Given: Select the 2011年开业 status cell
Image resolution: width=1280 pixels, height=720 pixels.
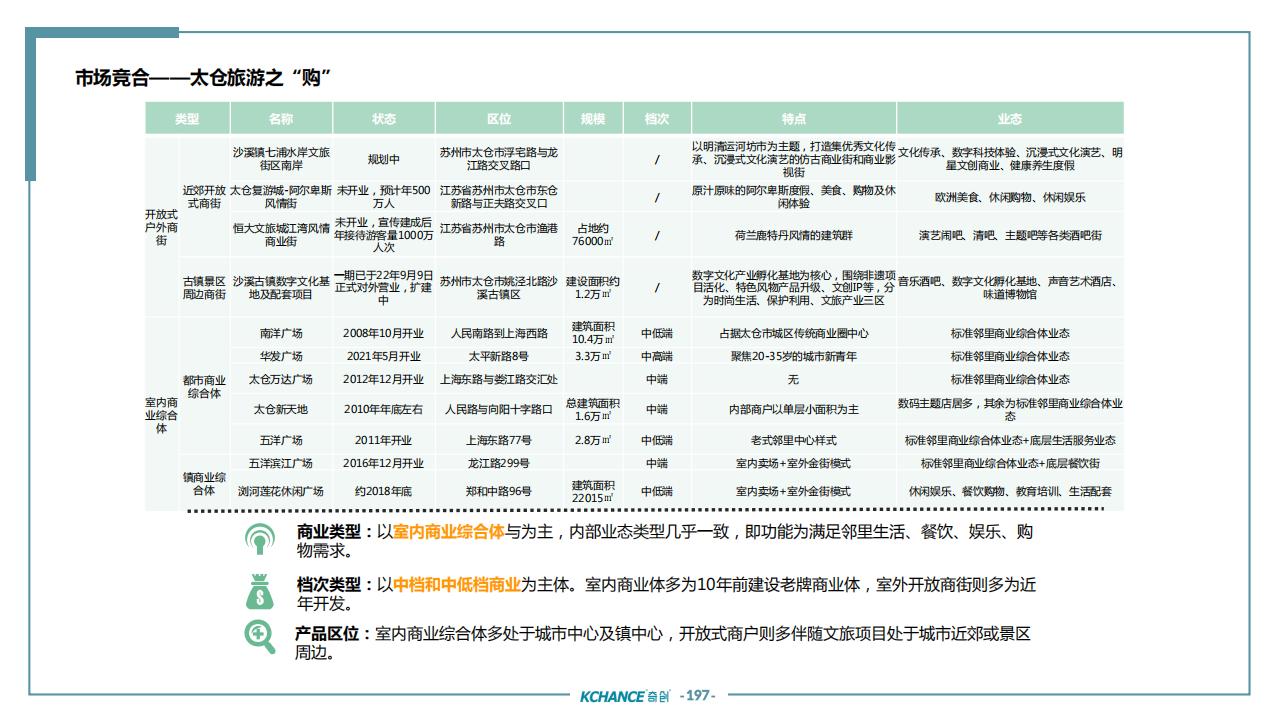Looking at the screenshot, I should pos(384,440).
